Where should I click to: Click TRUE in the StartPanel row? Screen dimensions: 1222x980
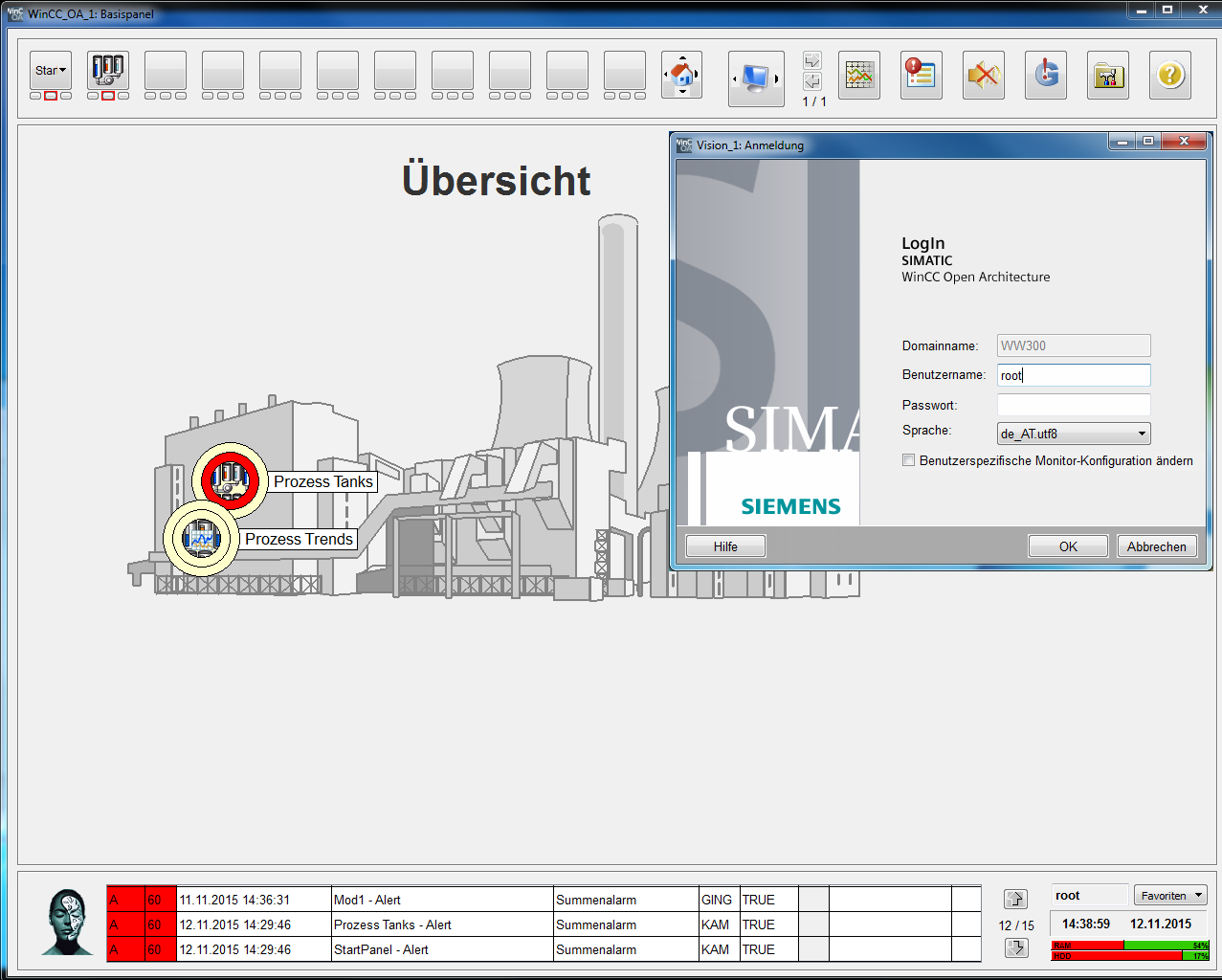coord(768,949)
